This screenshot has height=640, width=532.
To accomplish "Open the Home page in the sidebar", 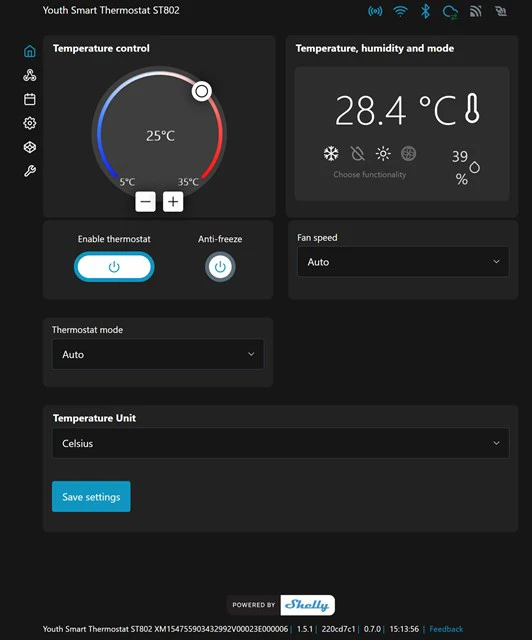I will click(x=30, y=51).
